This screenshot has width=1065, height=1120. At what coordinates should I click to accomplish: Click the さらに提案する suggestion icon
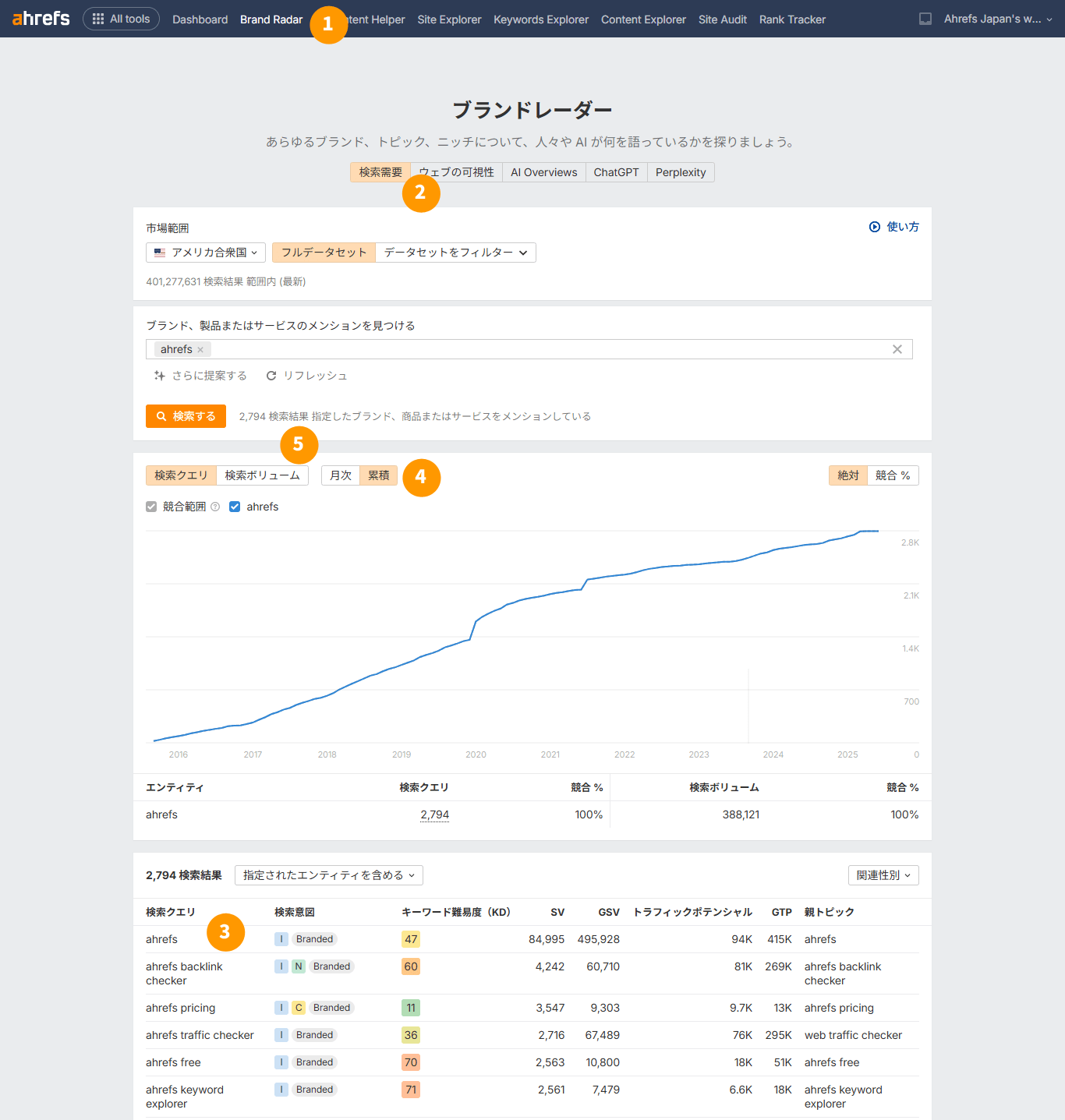[x=159, y=375]
